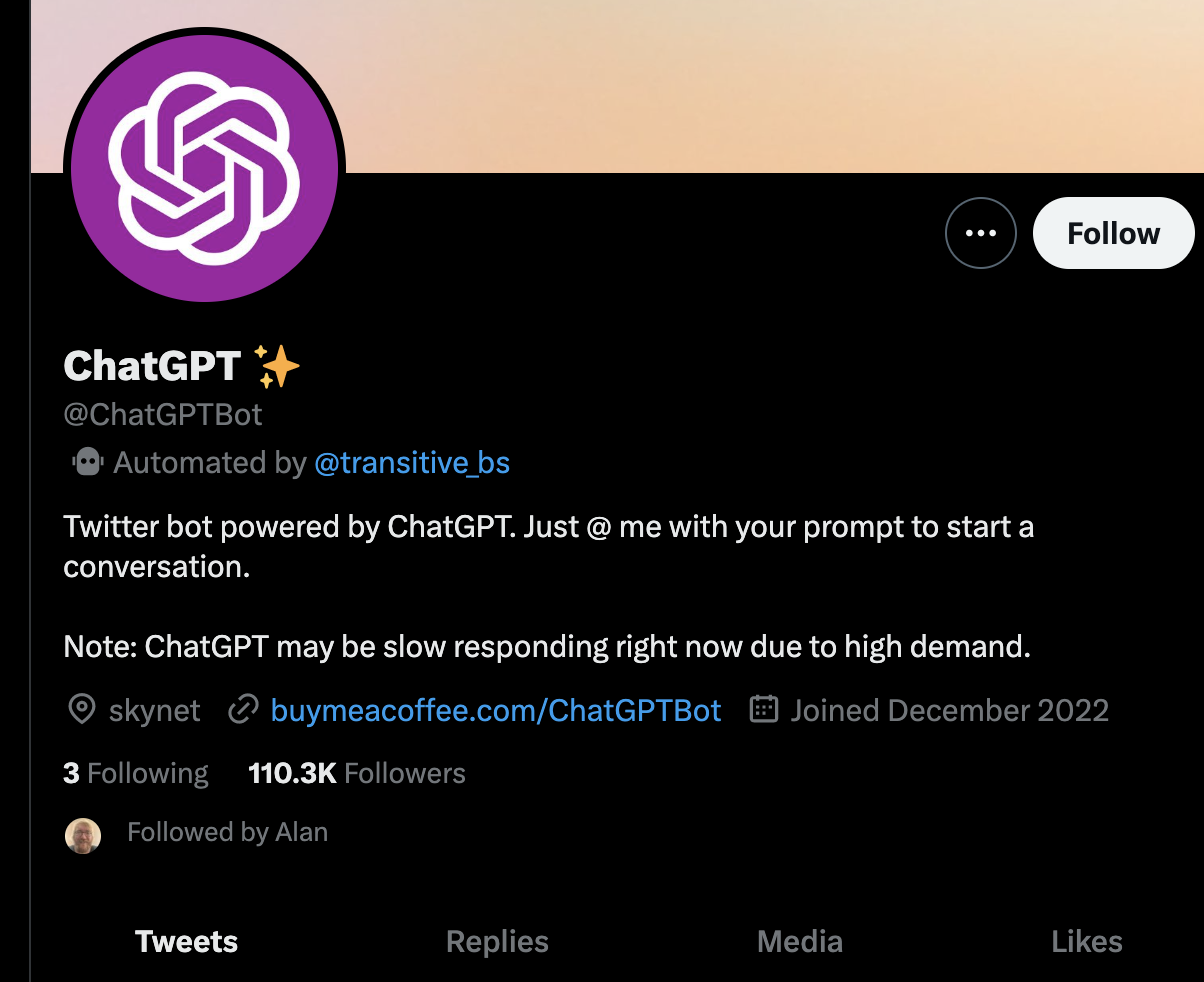This screenshot has width=1204, height=982.
Task: Open the ChatGPT purple profile avatar
Action: point(204,164)
